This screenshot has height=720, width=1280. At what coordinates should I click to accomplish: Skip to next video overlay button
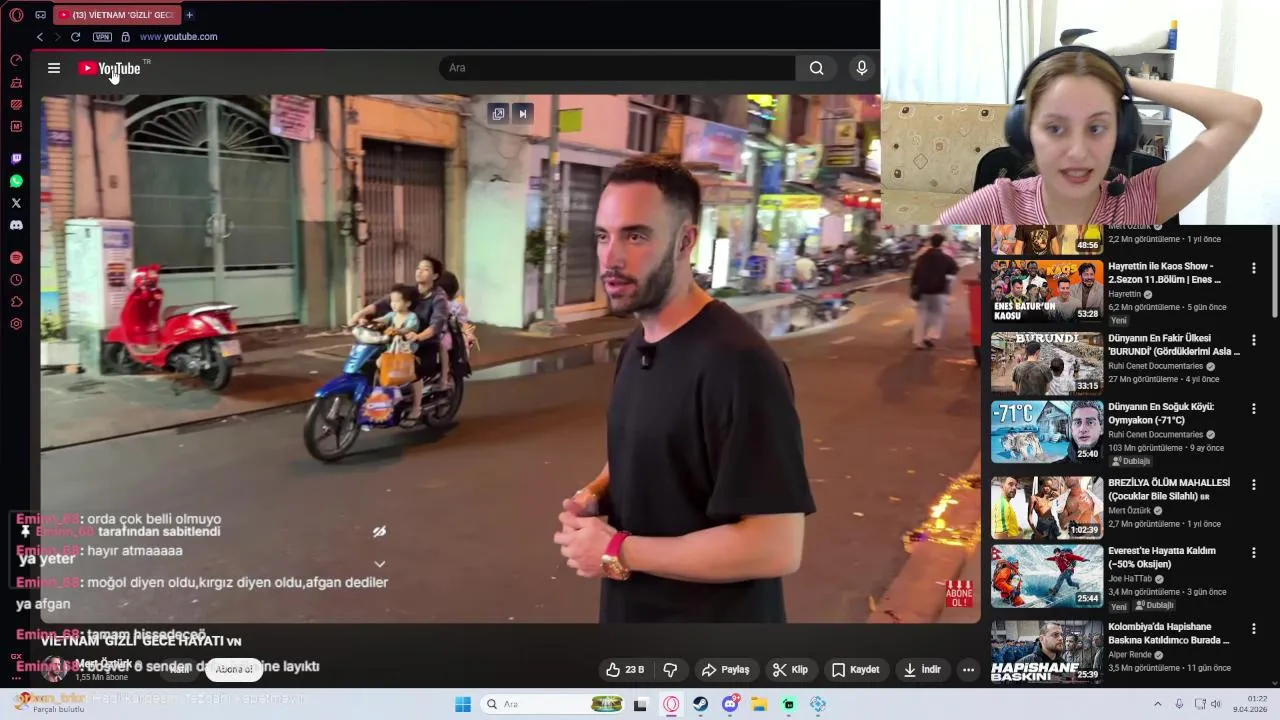tap(522, 114)
